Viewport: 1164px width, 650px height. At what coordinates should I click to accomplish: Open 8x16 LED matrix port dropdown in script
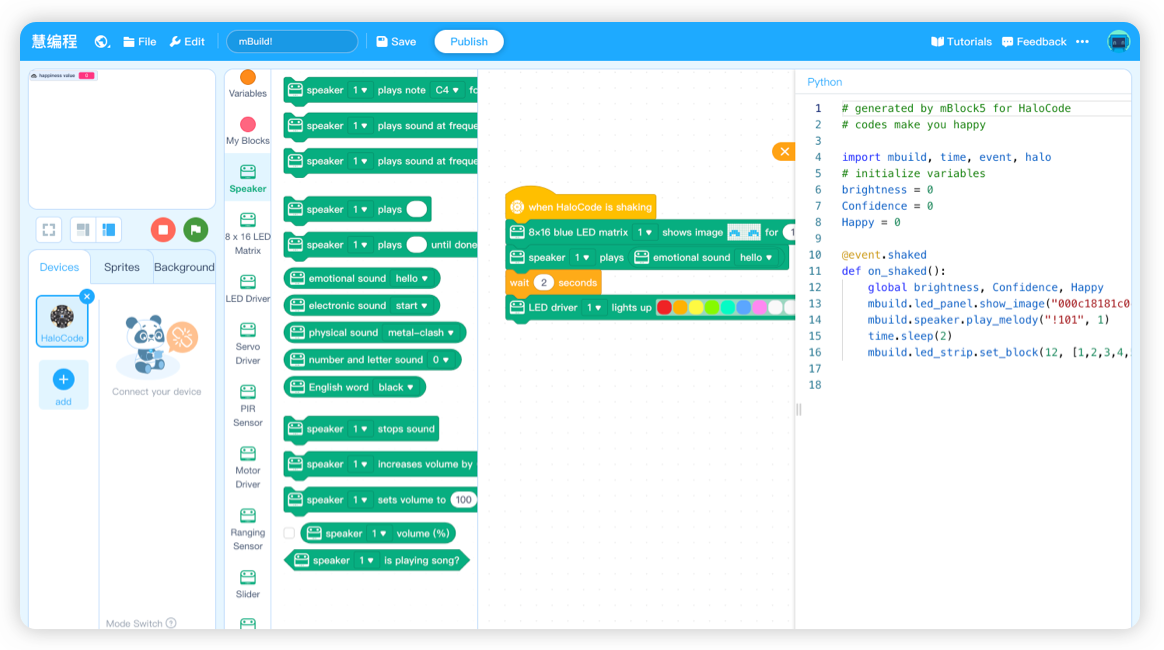tap(644, 233)
